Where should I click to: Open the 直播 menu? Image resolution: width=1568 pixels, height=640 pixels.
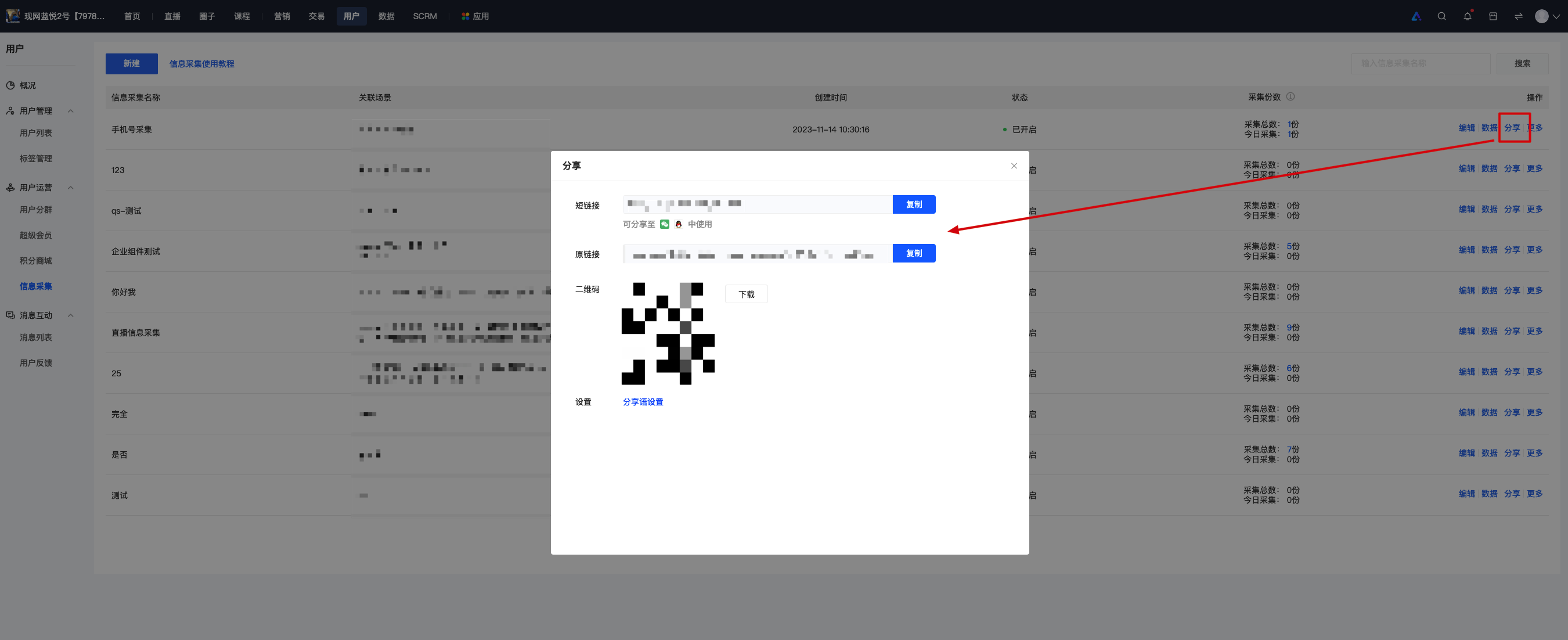tap(172, 16)
